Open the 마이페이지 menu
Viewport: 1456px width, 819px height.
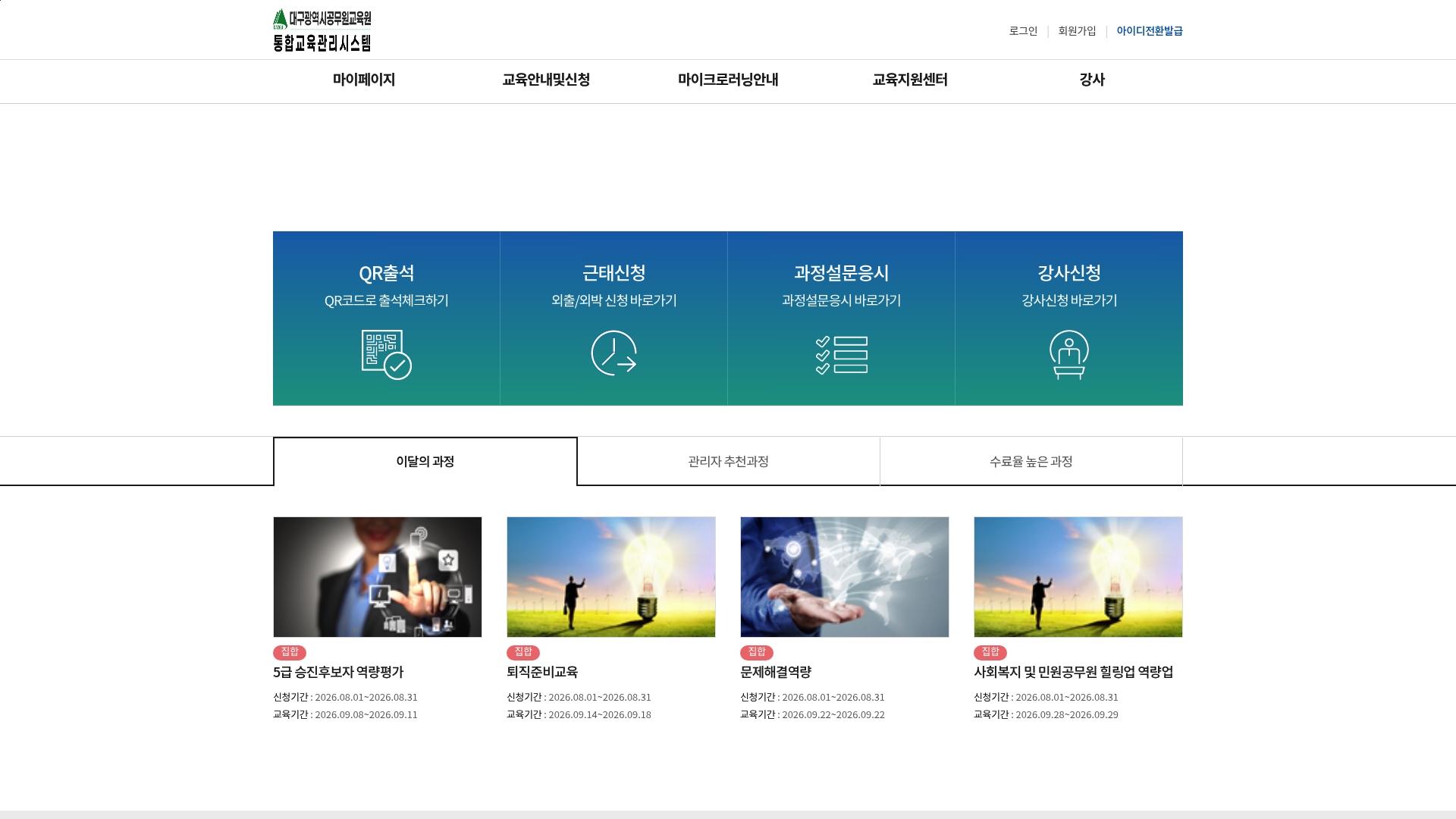[x=364, y=80]
